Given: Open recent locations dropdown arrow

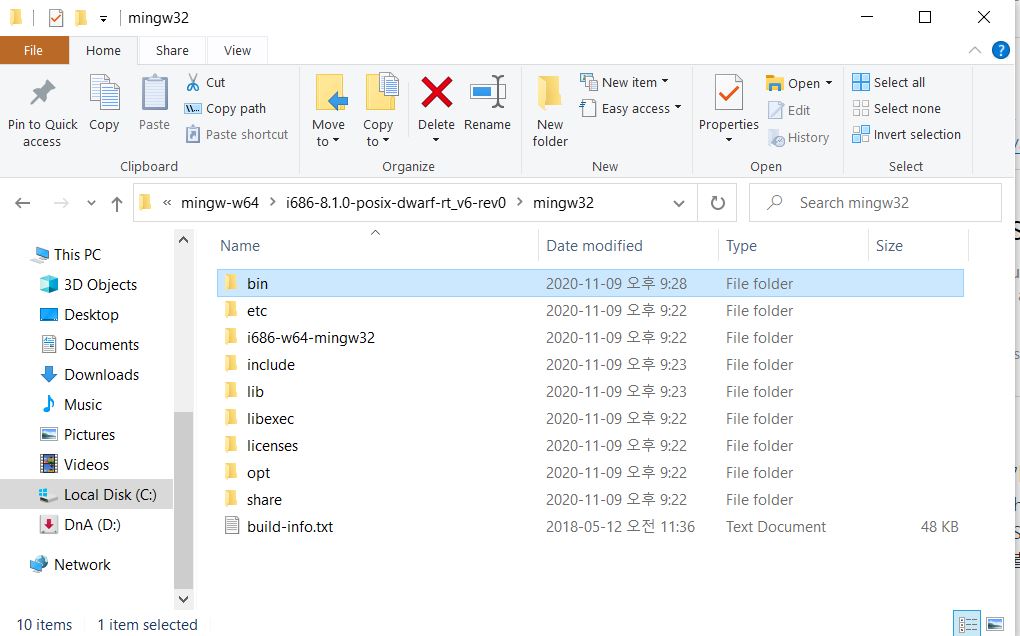Looking at the screenshot, I should [x=91, y=203].
